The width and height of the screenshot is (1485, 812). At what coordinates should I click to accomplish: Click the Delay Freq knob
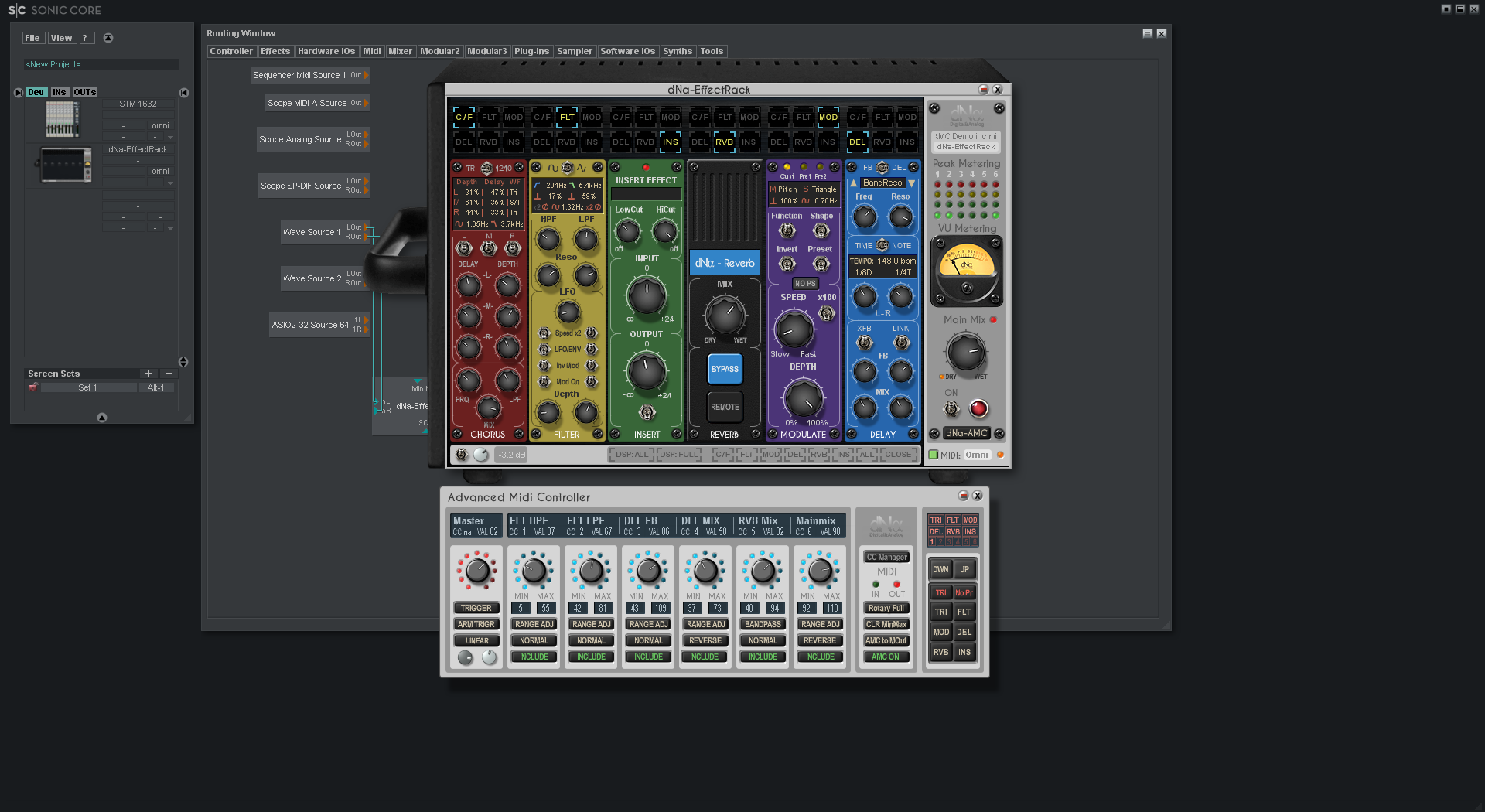pyautogui.click(x=864, y=217)
